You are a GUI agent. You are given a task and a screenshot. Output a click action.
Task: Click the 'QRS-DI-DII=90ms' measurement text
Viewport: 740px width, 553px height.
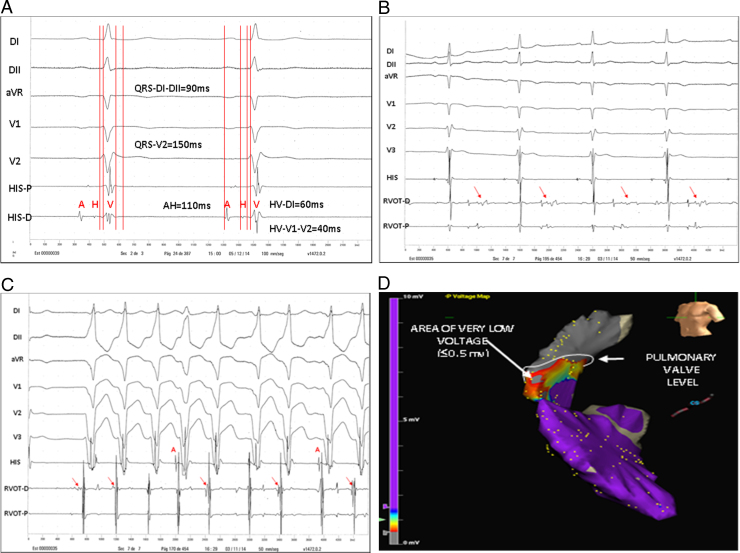(172, 88)
